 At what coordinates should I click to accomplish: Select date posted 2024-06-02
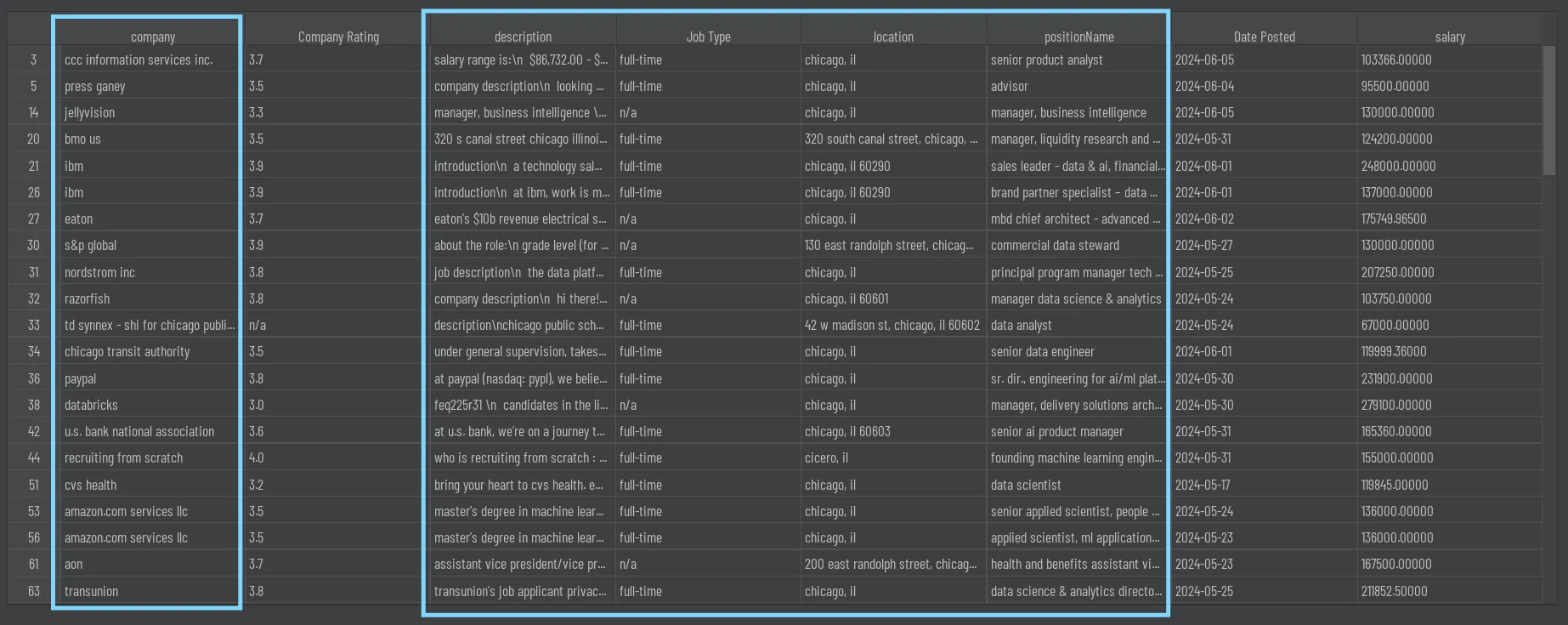point(1264,219)
